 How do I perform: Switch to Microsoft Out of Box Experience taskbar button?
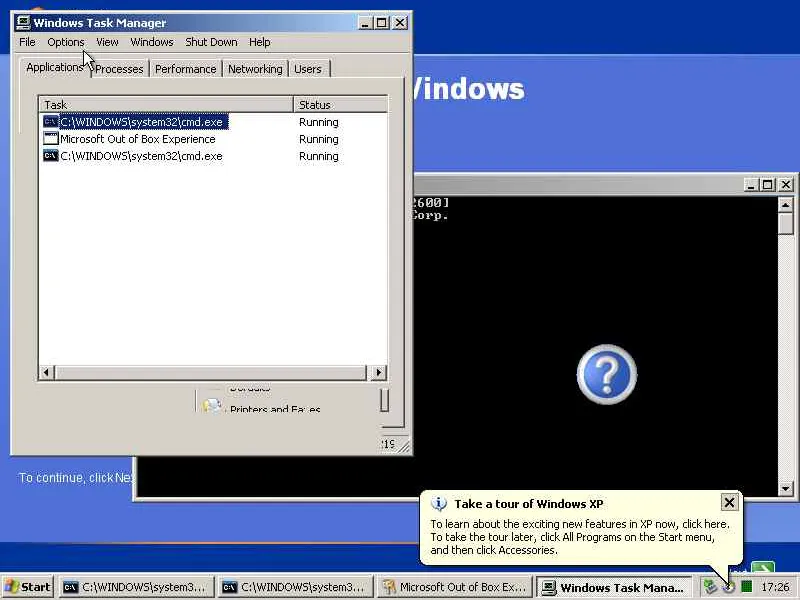coord(454,587)
